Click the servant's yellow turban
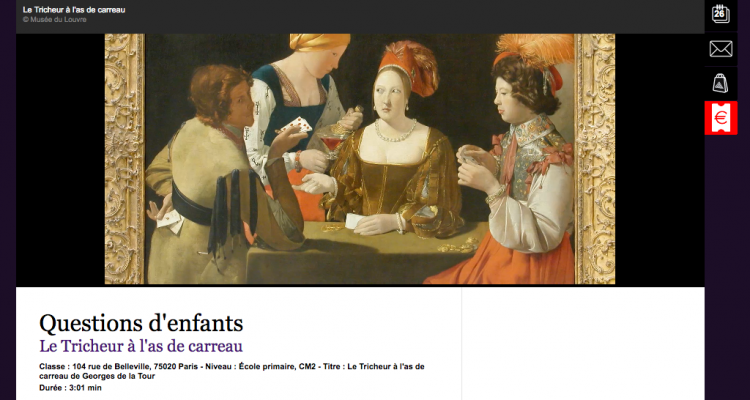This screenshot has width=750, height=400. (x=320, y=42)
